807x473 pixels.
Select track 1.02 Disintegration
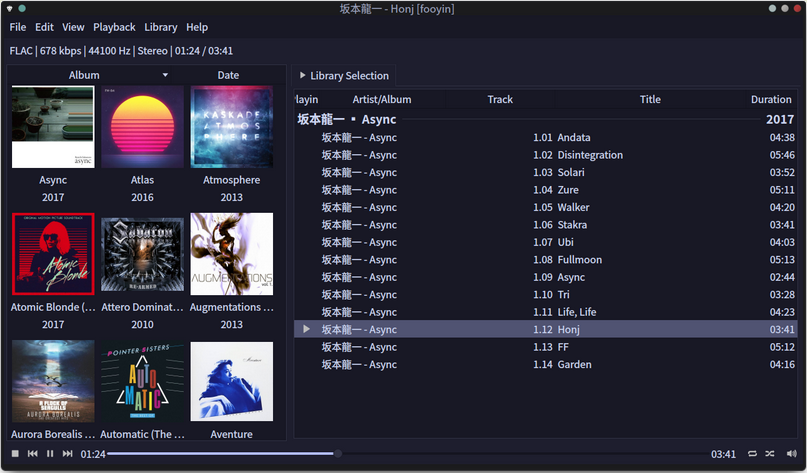[x=546, y=155]
